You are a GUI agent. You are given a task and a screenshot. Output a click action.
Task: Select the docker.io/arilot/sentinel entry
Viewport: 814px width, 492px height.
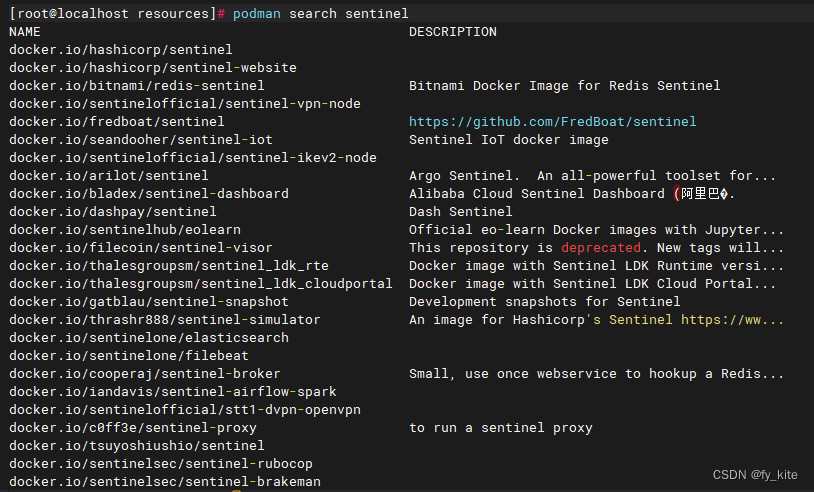(108, 175)
